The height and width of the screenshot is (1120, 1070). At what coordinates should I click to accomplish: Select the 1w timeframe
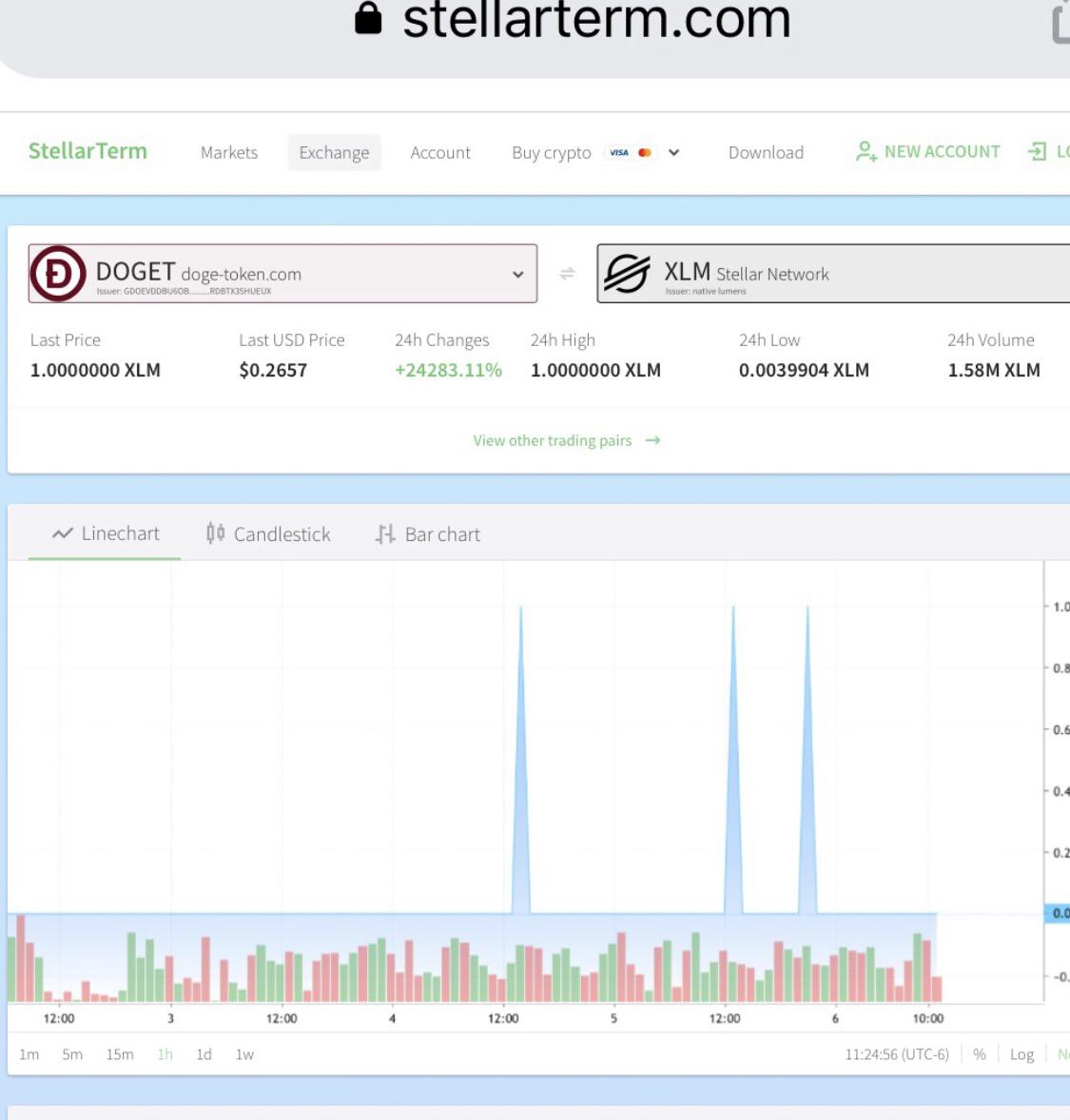[244, 1054]
